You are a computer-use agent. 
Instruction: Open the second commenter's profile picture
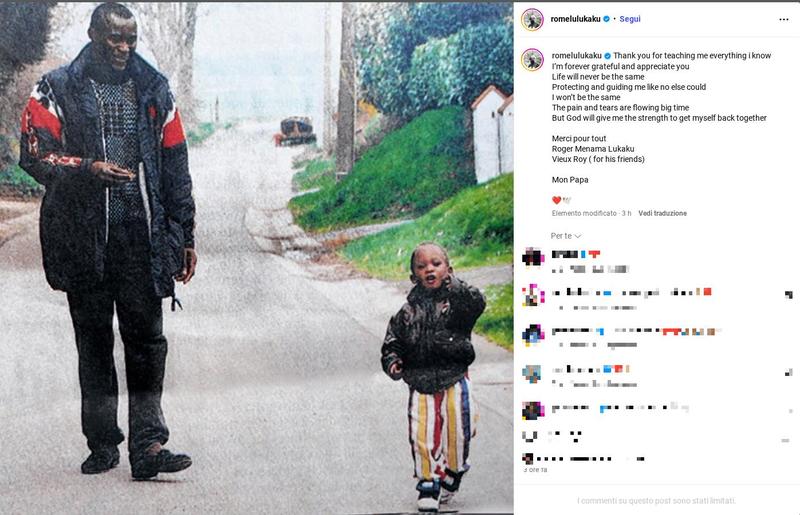[533, 295]
